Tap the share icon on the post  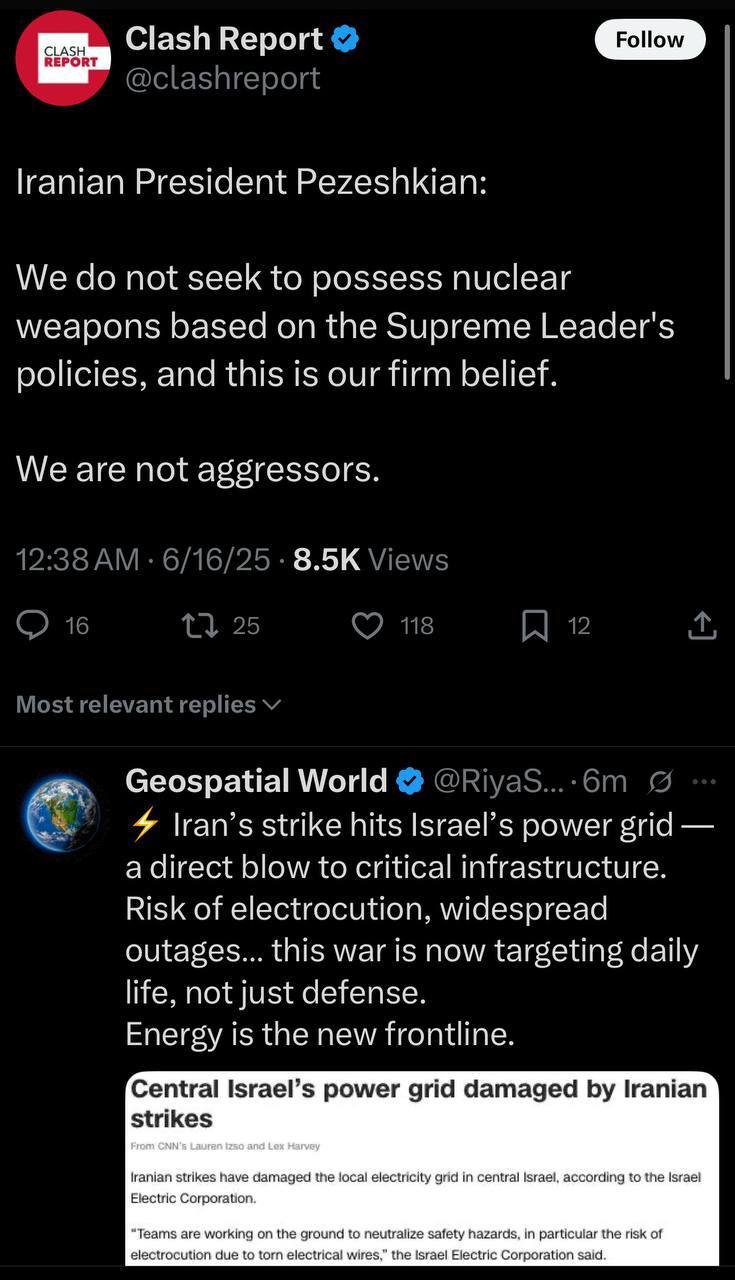[702, 626]
